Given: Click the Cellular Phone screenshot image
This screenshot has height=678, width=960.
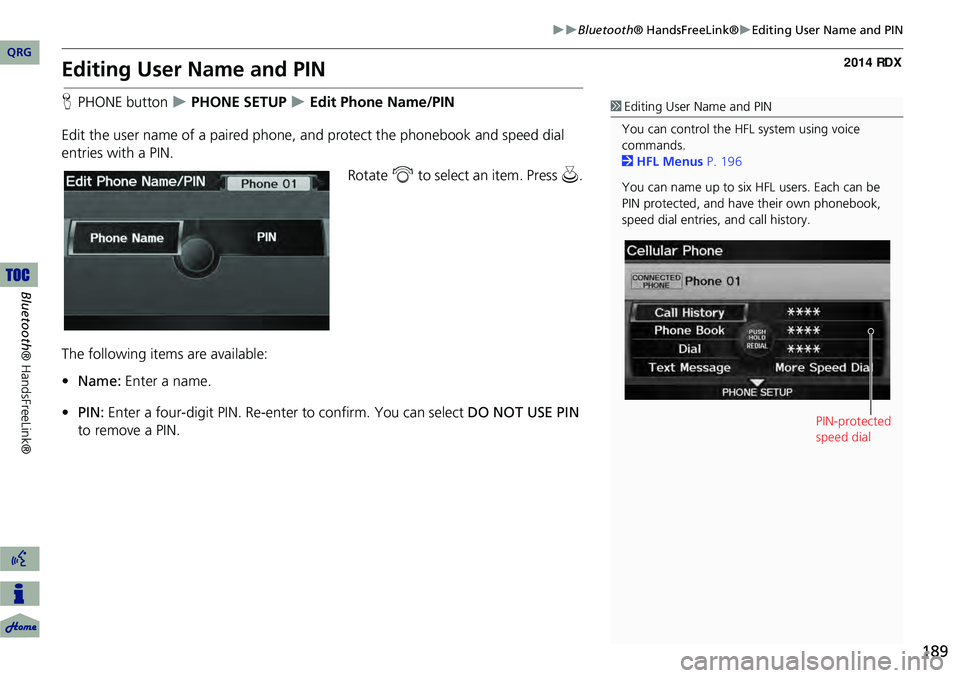Looking at the screenshot, I should pos(757,320).
